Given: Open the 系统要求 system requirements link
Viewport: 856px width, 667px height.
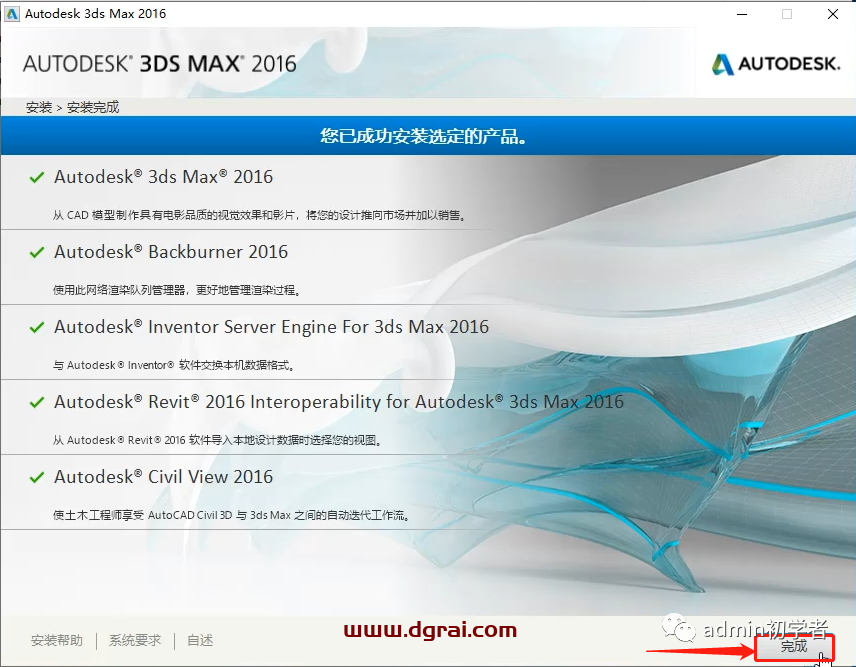Looking at the screenshot, I should (x=135, y=640).
